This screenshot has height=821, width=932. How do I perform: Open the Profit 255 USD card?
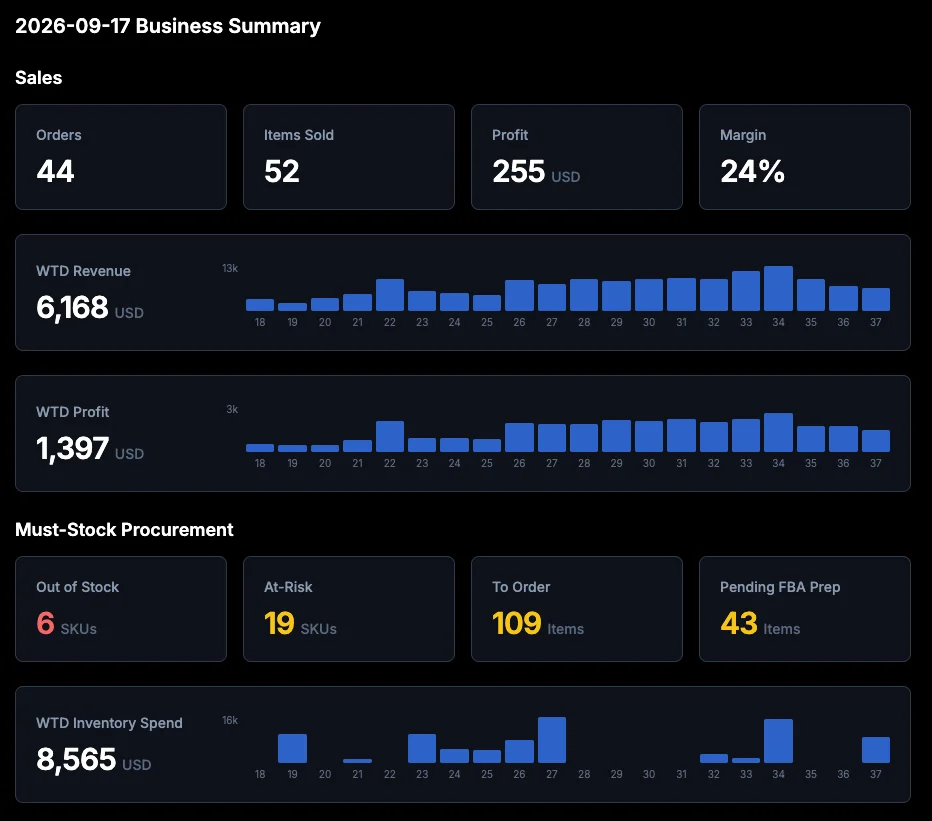tap(577, 157)
